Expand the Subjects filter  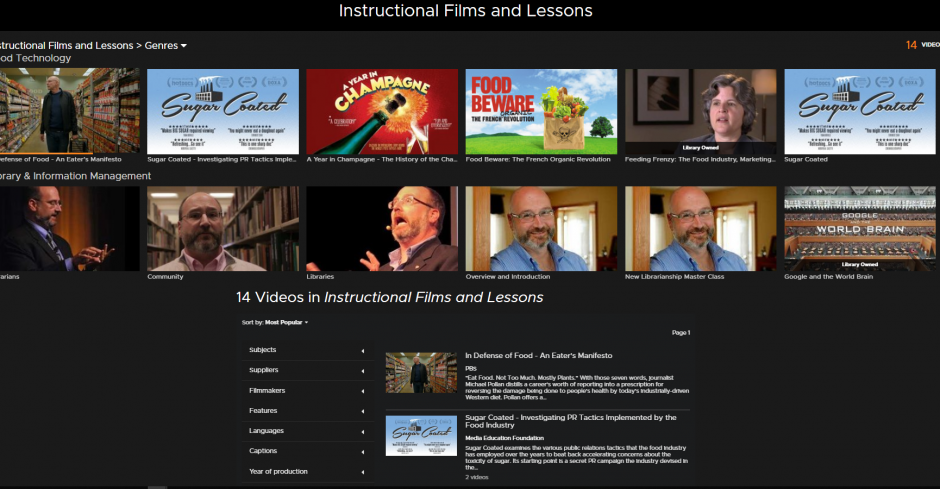coord(307,350)
